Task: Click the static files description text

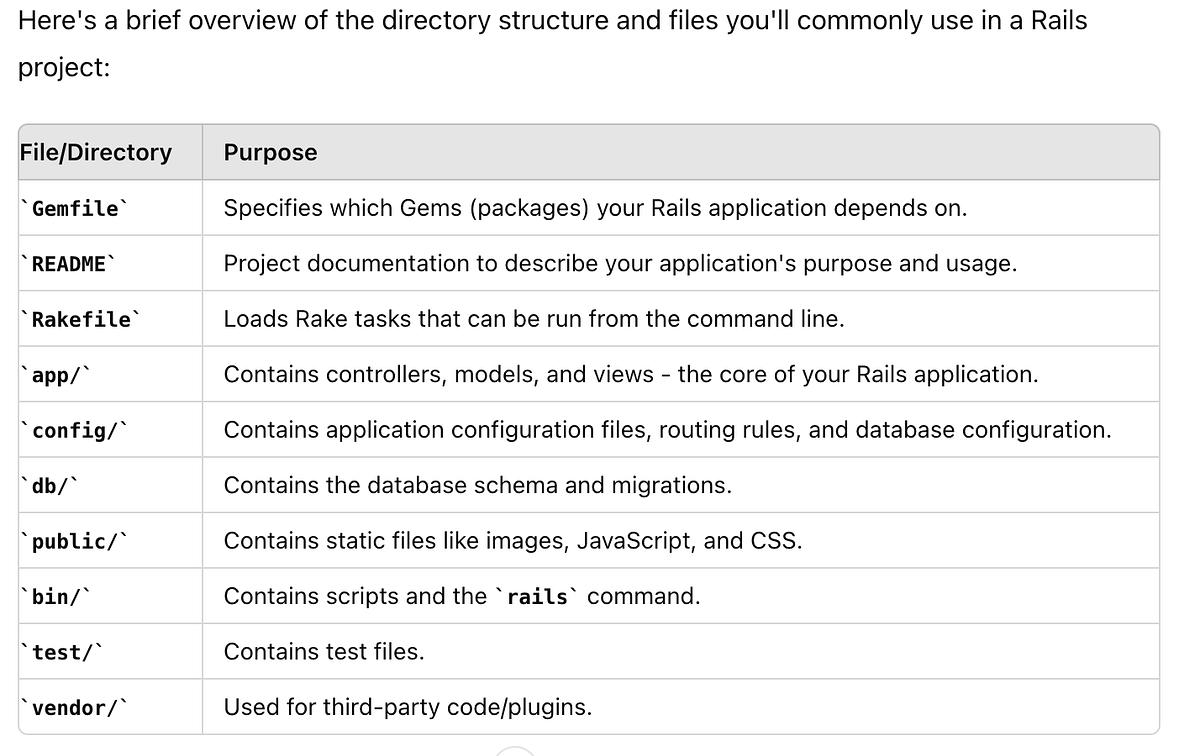Action: 512,541
